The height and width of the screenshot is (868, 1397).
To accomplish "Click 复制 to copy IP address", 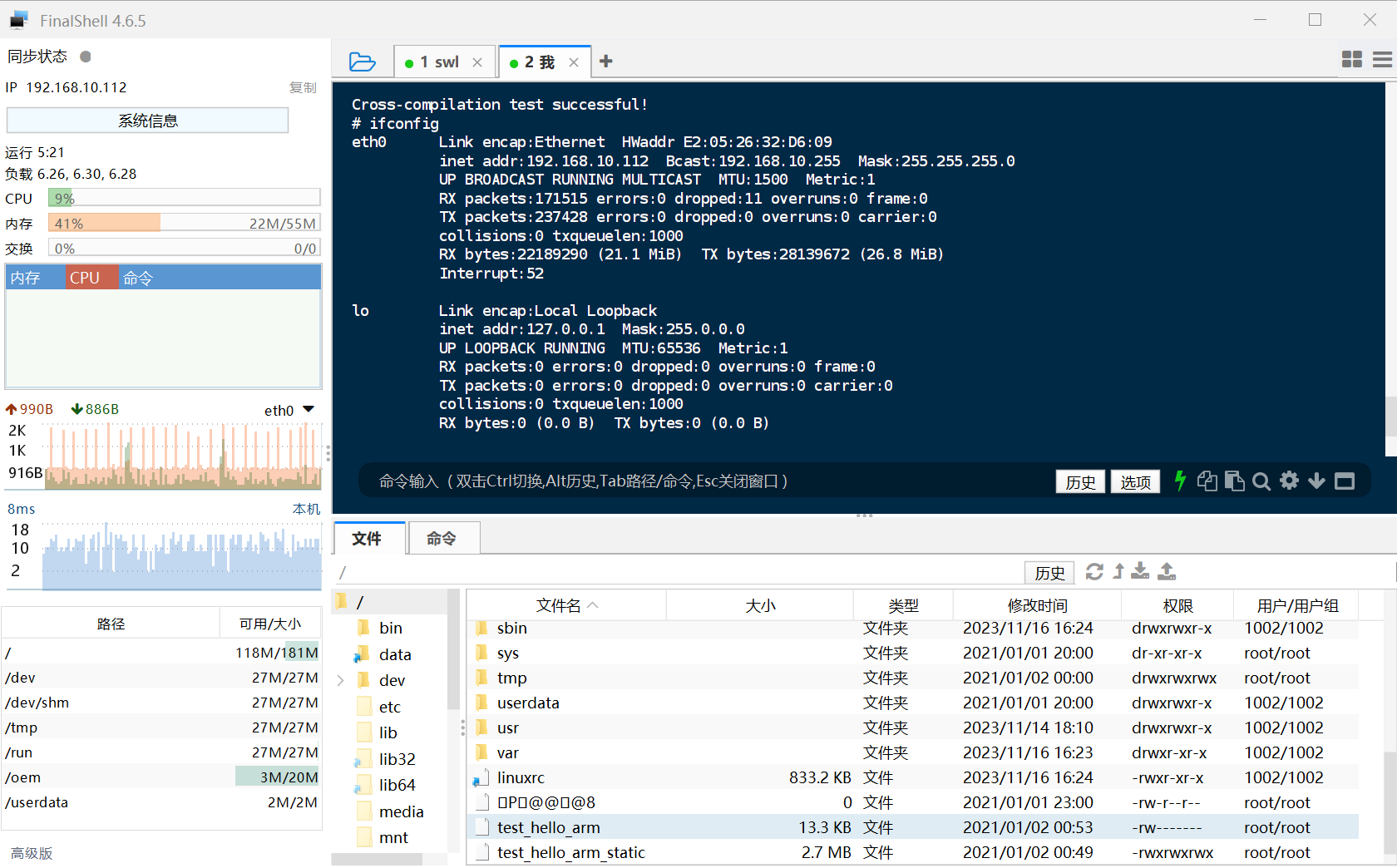I will click(303, 87).
